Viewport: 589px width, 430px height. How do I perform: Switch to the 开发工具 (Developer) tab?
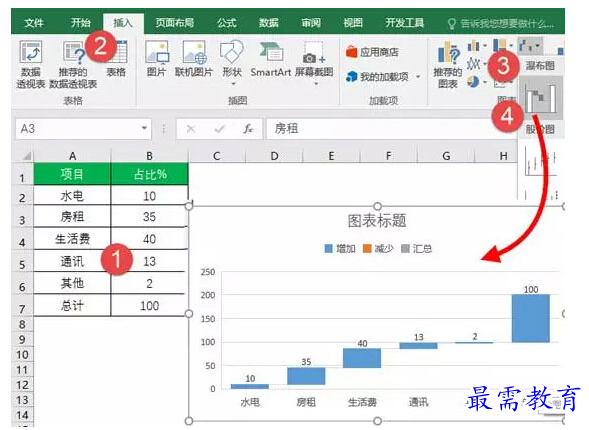click(x=405, y=23)
